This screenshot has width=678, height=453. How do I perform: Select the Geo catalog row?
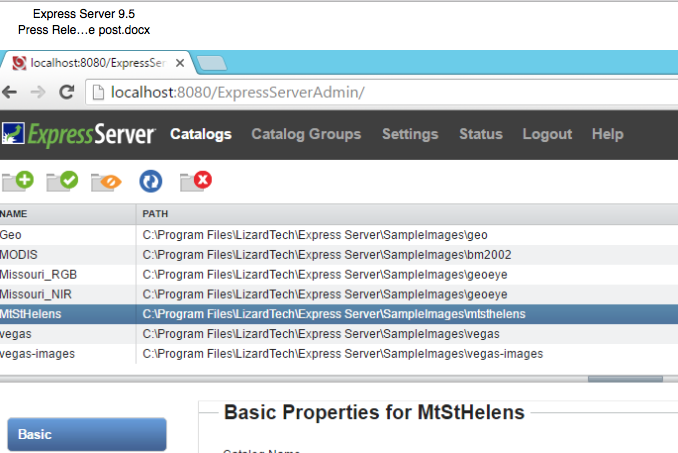tap(339, 235)
